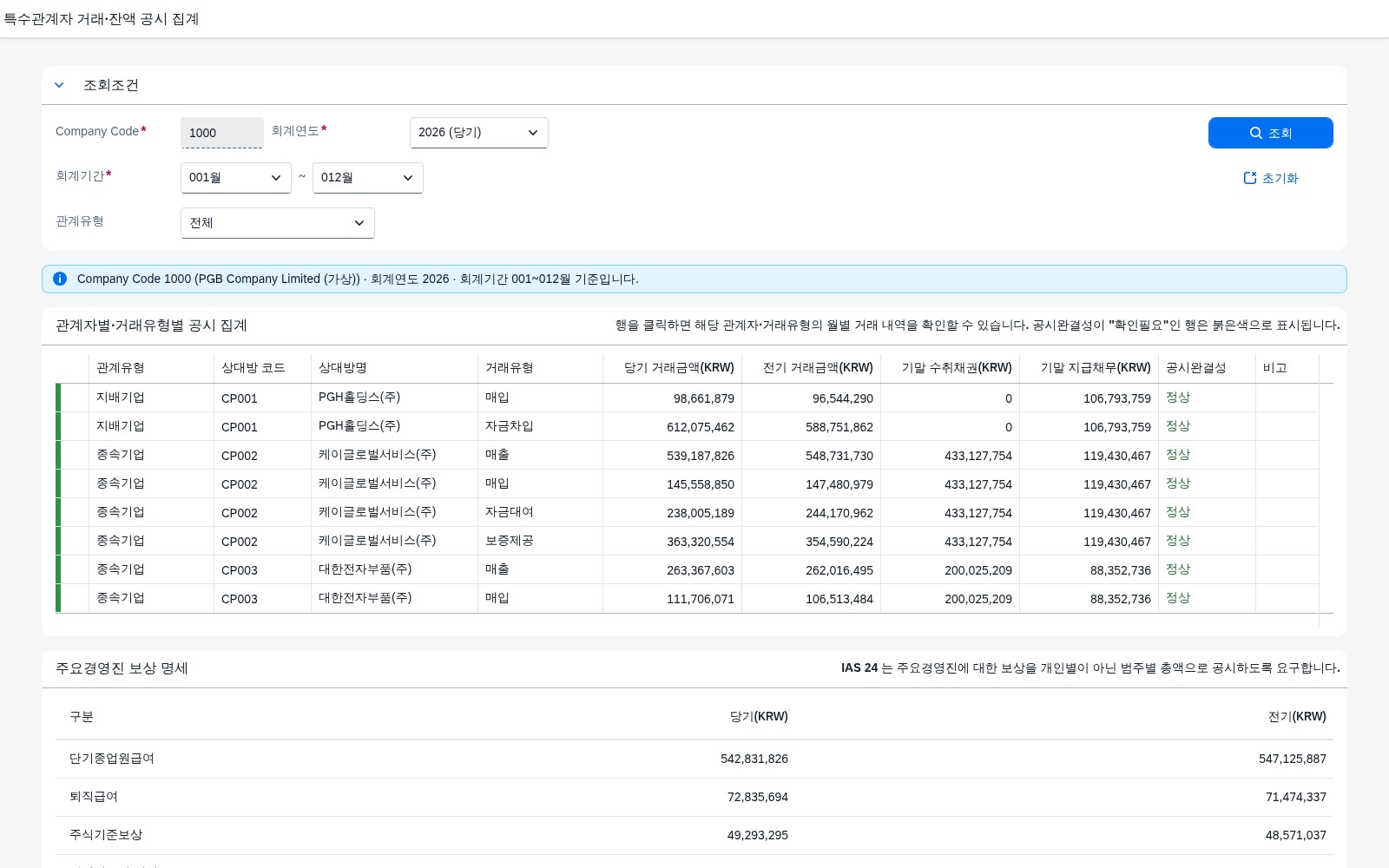Image resolution: width=1389 pixels, height=868 pixels.
Task: Click amount 145,558,850
Action: coord(700,484)
